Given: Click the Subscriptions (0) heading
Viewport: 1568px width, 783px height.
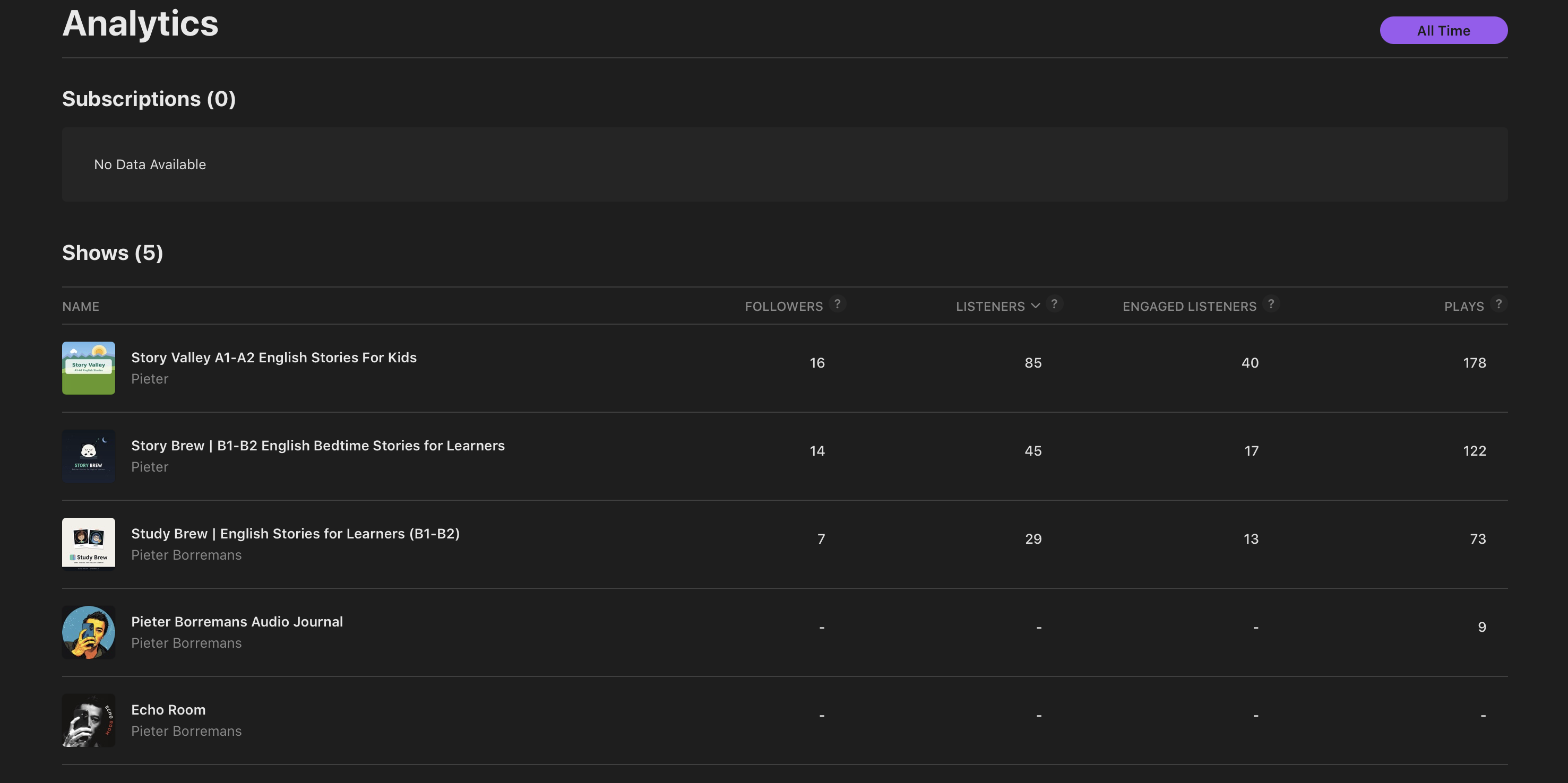Looking at the screenshot, I should pyautogui.click(x=149, y=99).
